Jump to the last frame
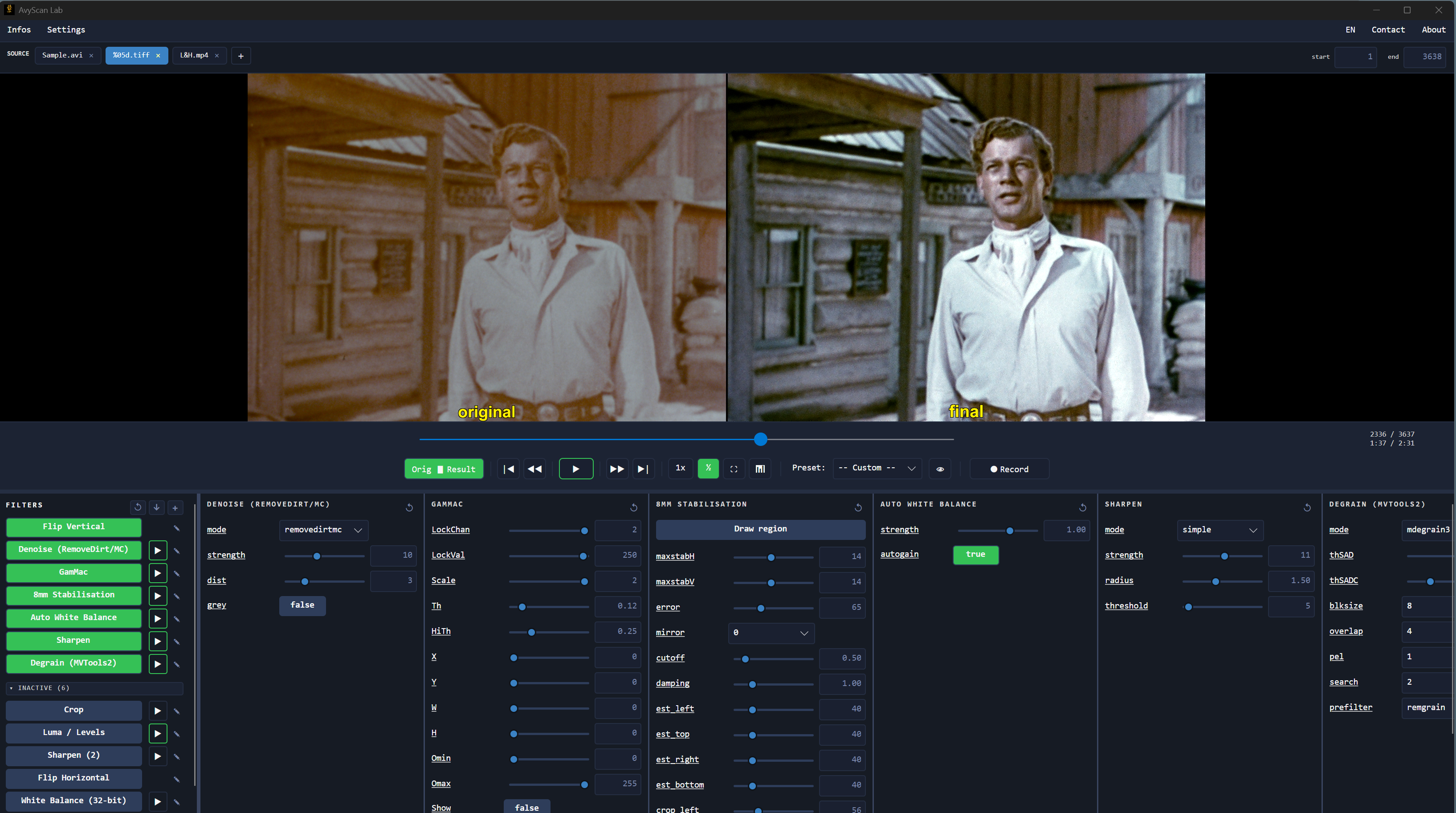The image size is (1456, 813). [x=643, y=469]
